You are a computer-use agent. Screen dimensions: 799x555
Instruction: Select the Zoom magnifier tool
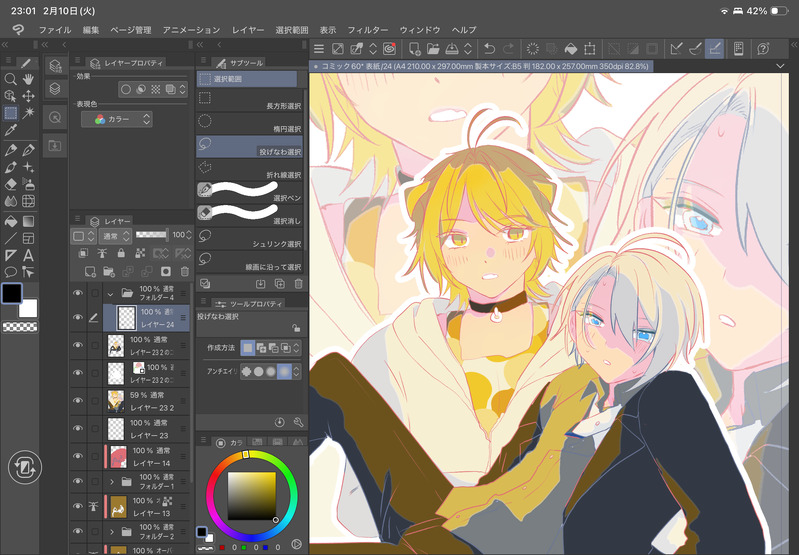point(10,79)
